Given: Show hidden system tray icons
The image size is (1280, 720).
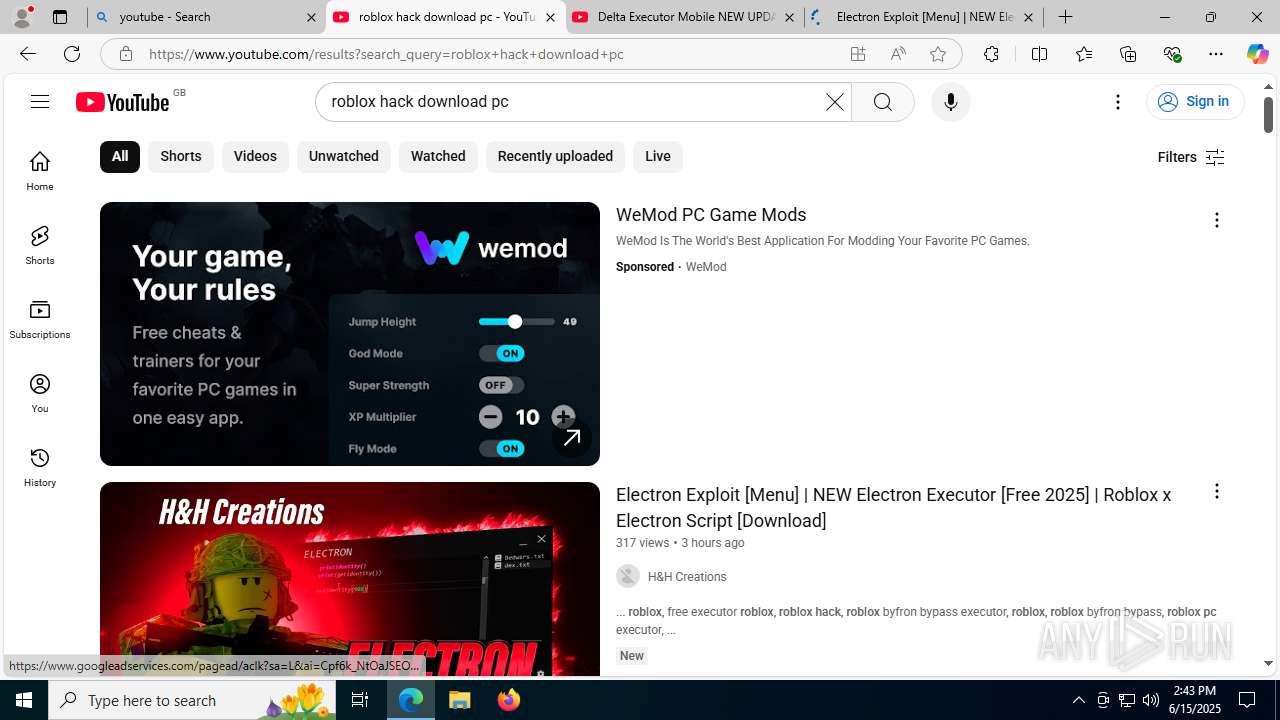Looking at the screenshot, I should tap(1078, 700).
